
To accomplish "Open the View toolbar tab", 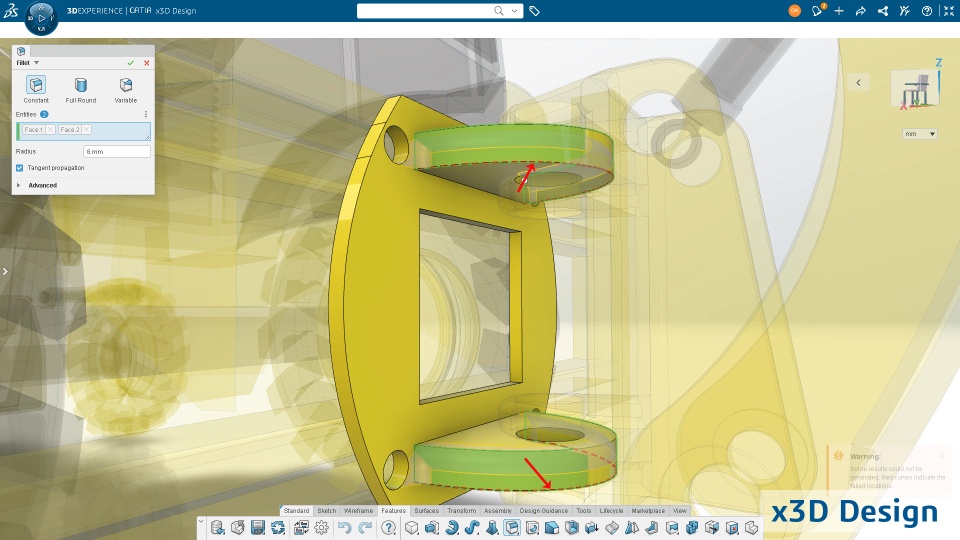I will point(680,511).
